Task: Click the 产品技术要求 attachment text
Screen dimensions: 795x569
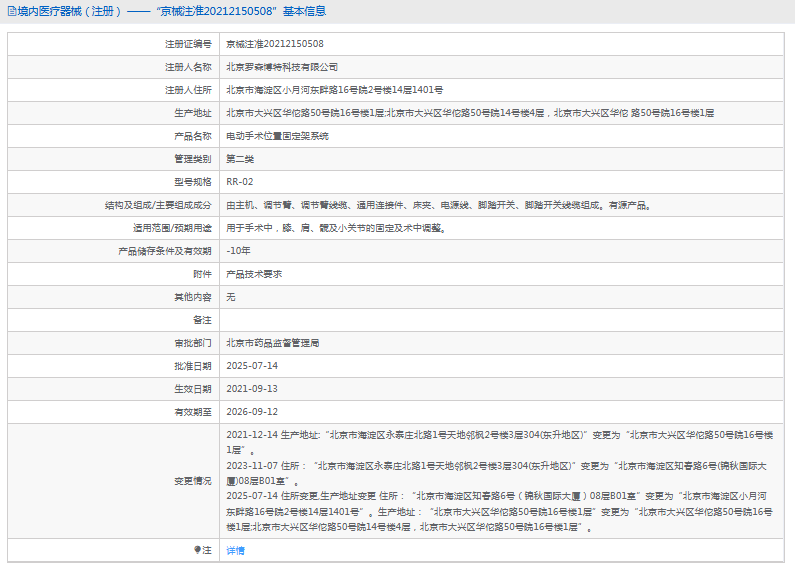Action: point(254,274)
